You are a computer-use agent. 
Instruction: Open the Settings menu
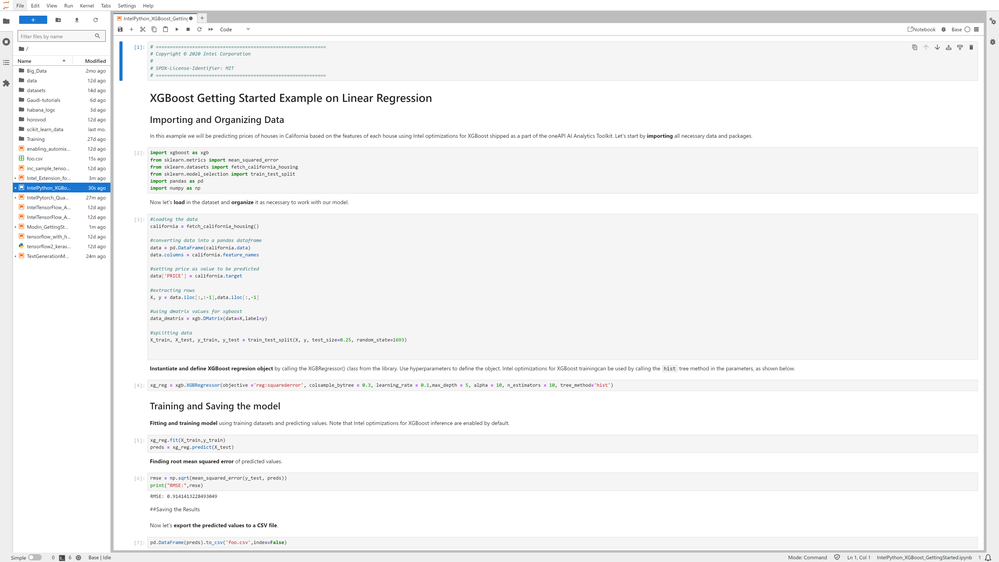pyautogui.click(x=127, y=5)
